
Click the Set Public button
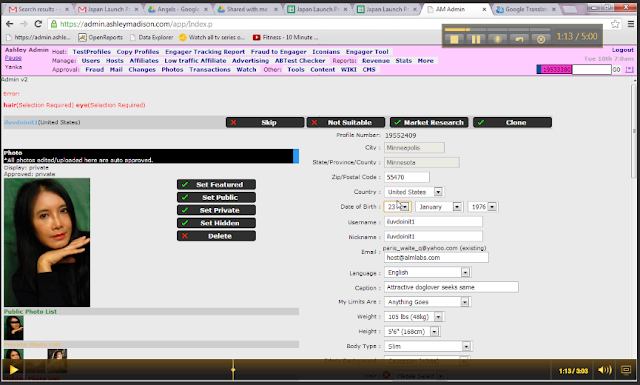click(x=216, y=198)
